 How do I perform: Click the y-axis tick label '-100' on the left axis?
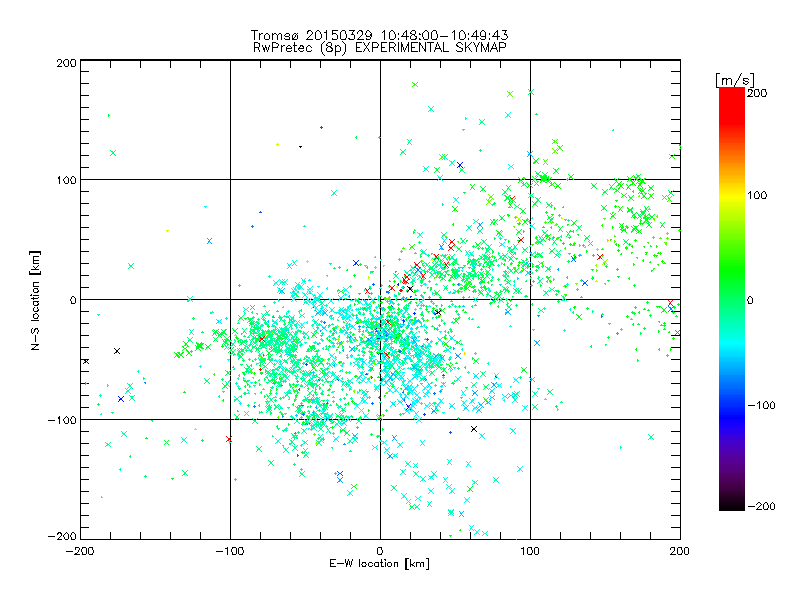point(62,420)
